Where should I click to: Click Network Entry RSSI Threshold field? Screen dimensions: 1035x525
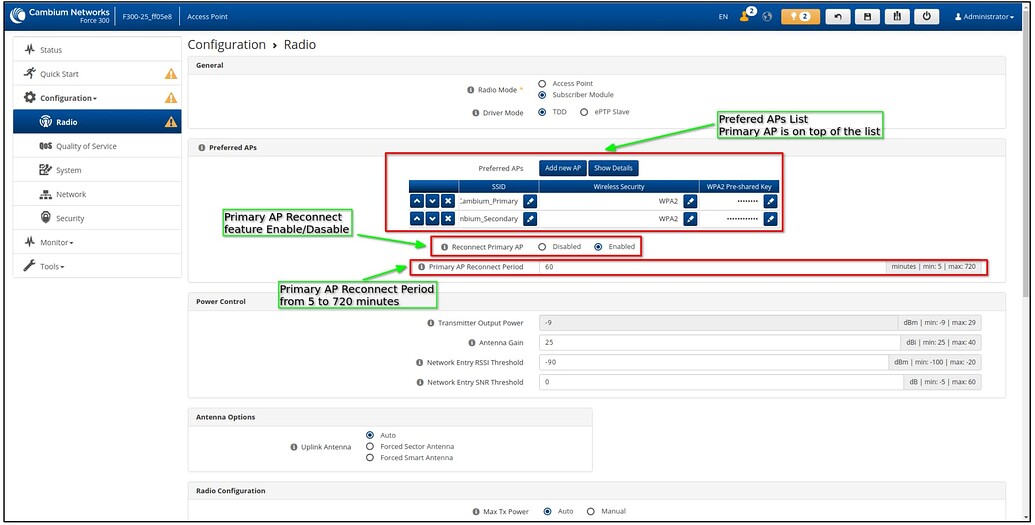[714, 363]
